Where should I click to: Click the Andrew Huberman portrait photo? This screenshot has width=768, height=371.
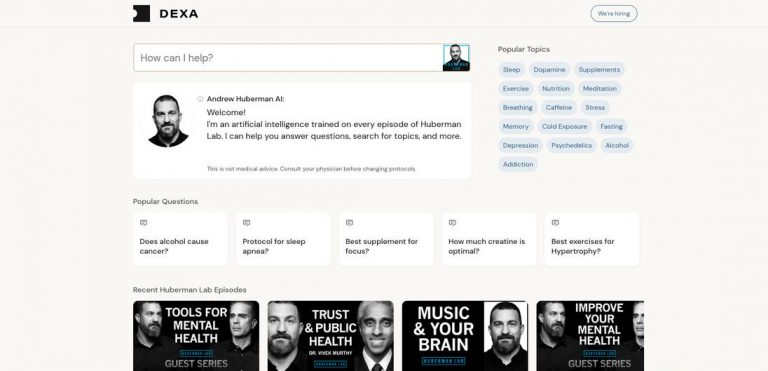pyautogui.click(x=168, y=121)
